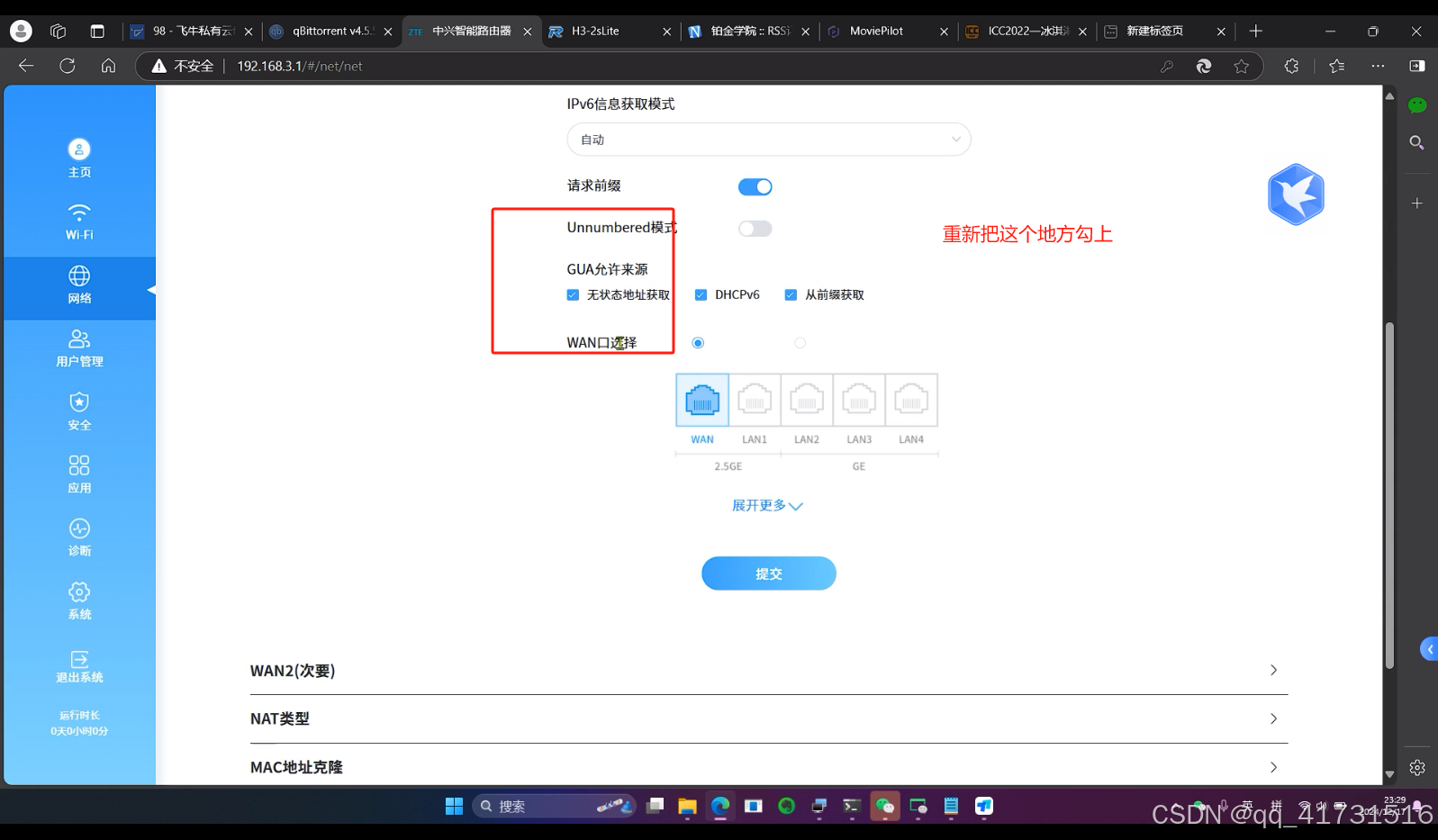Expand the NAT类型 section

(769, 718)
